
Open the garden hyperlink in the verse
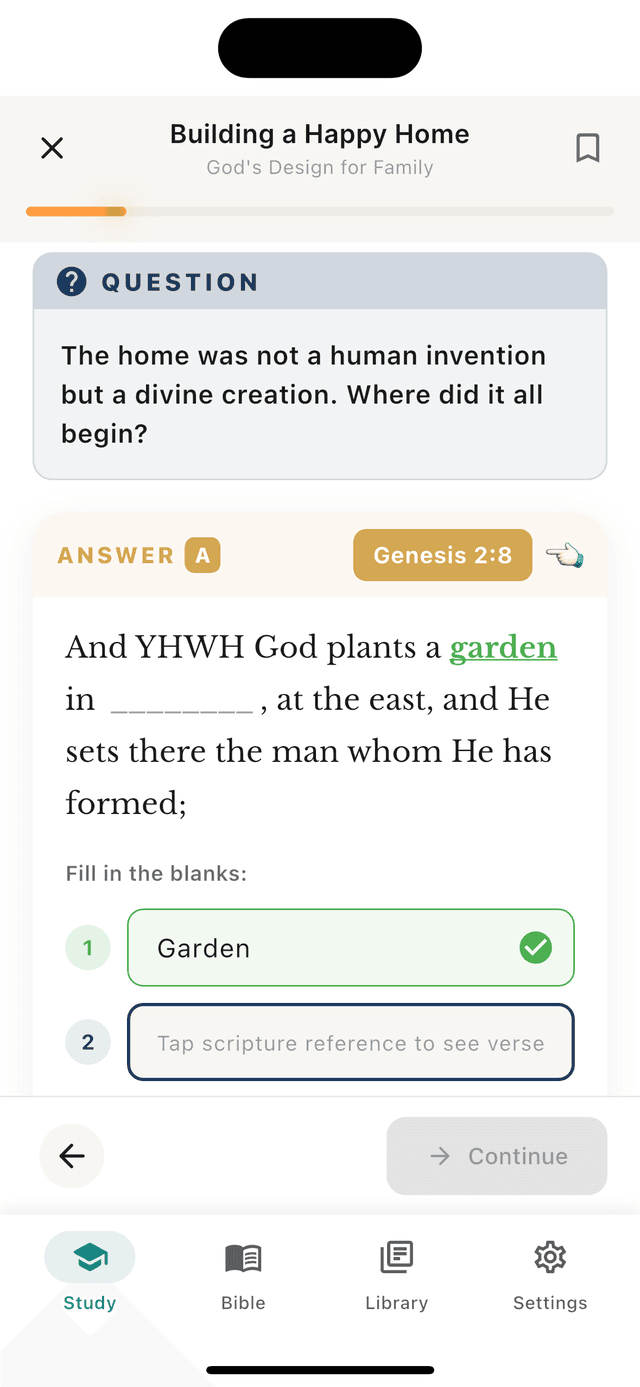point(503,648)
